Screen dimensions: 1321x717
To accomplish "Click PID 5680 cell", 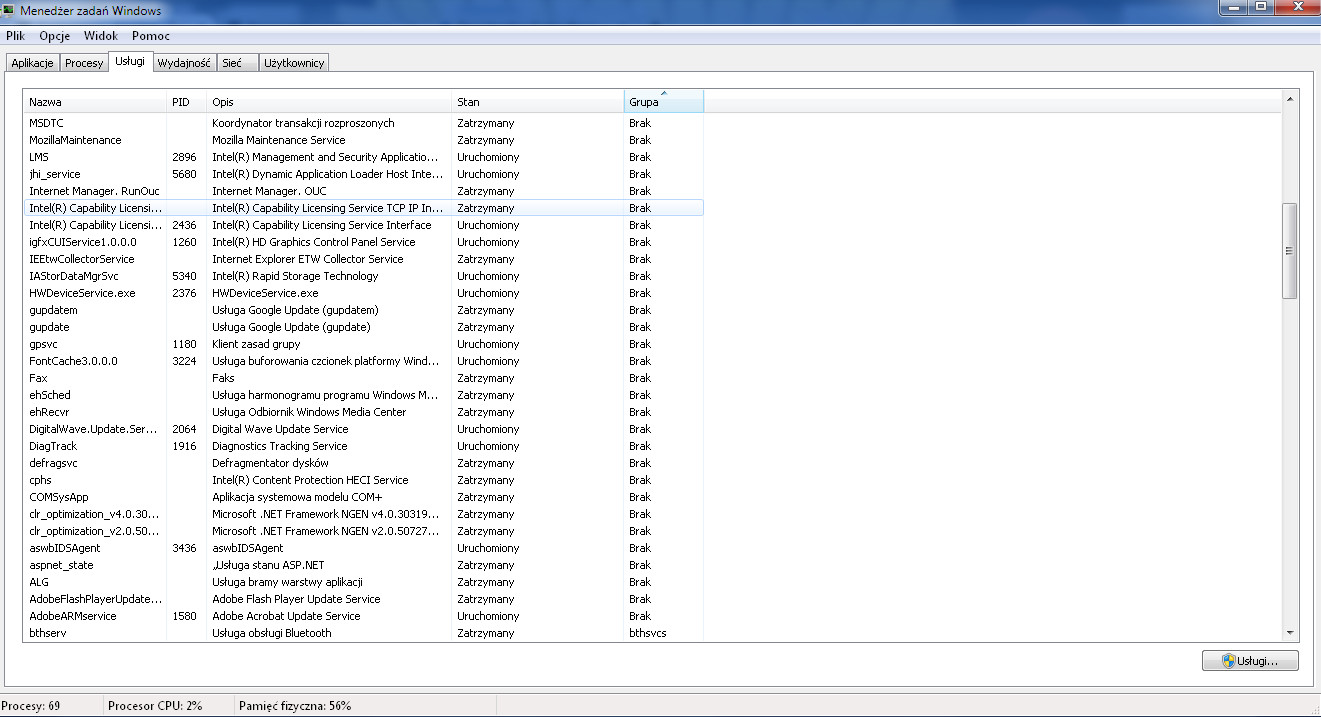I will click(x=185, y=174).
